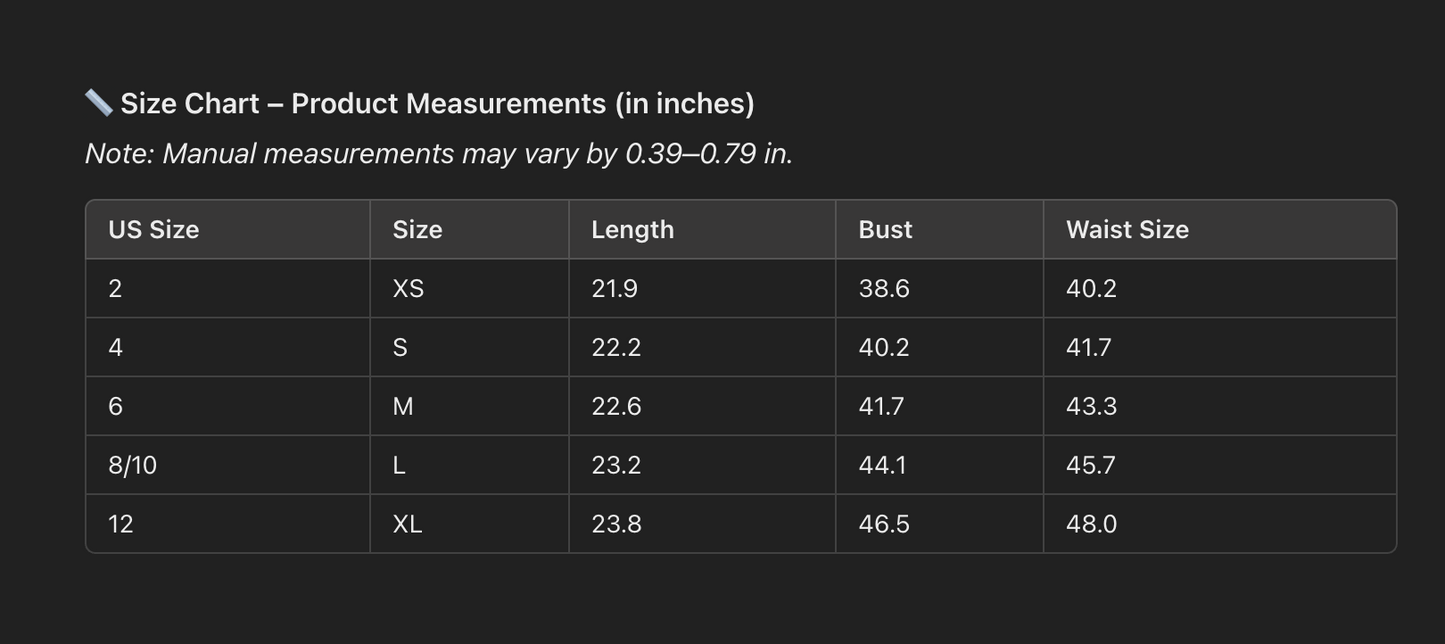Click the Size Chart heading text
The image size is (1445, 644).
437,103
